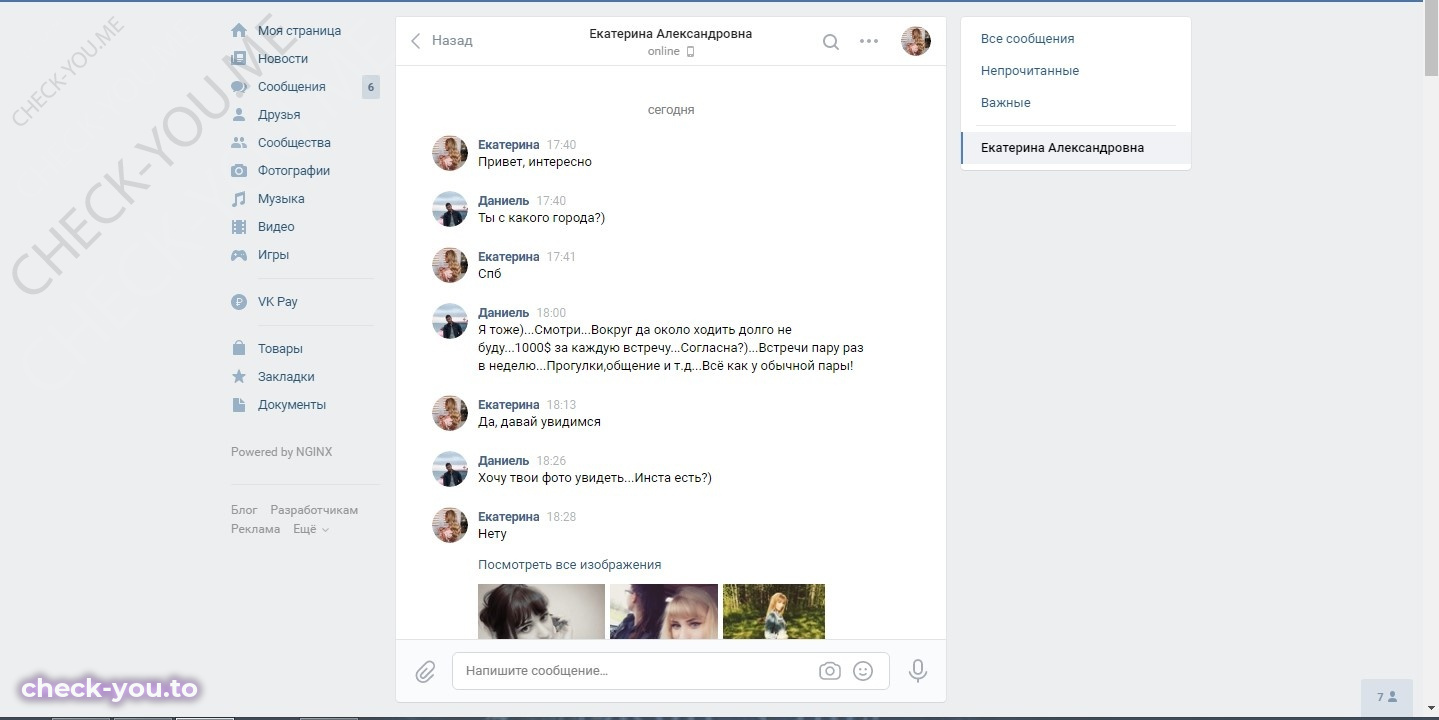This screenshot has width=1439, height=720.
Task: Click Екатерина sender name at 18:28
Action: (x=509, y=517)
